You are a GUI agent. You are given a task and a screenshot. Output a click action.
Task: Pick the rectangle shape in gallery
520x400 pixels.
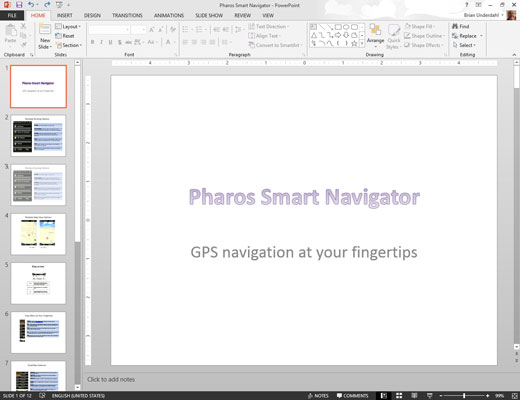coord(338,27)
